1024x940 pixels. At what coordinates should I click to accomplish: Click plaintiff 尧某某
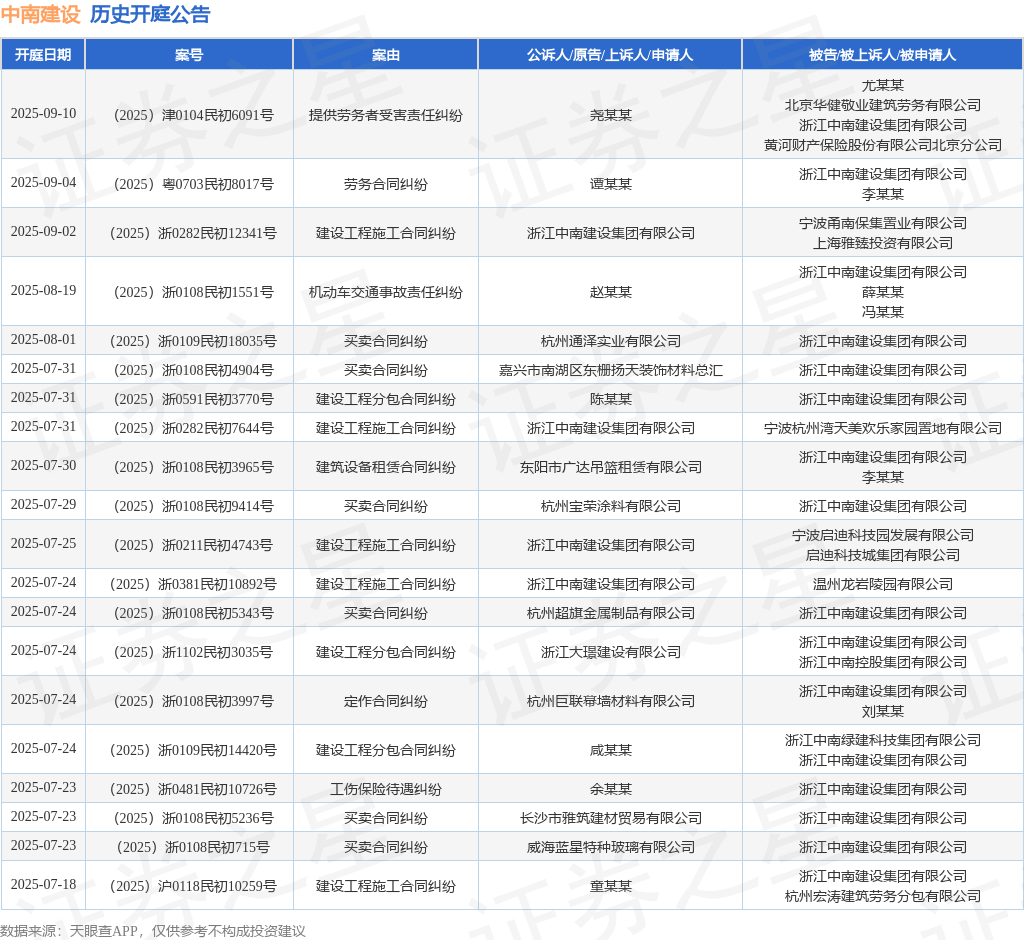pyautogui.click(x=611, y=115)
